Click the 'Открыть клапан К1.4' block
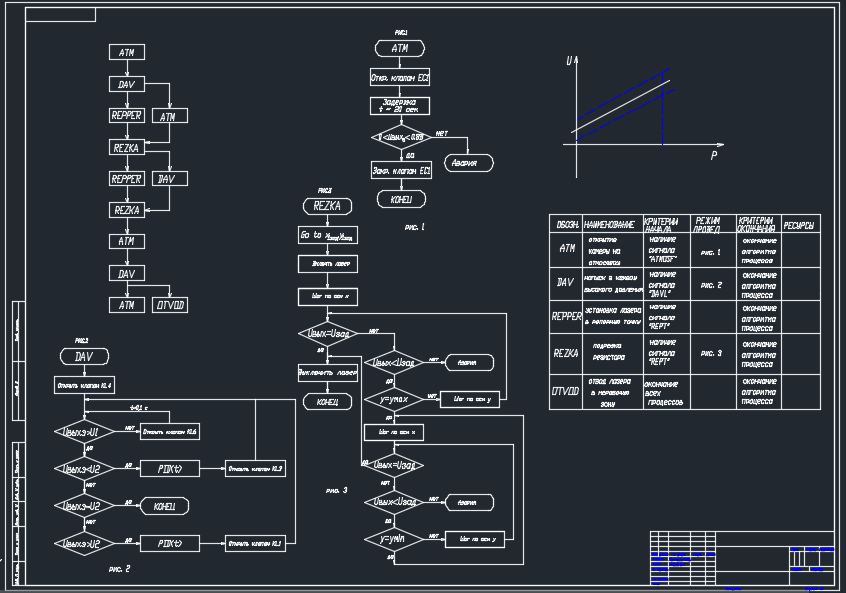The height and width of the screenshot is (593, 846). [84, 385]
